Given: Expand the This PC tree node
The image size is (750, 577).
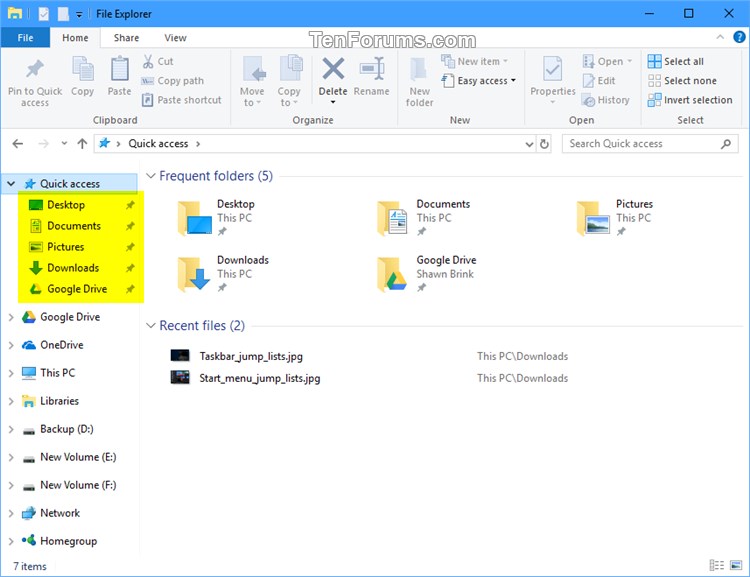Looking at the screenshot, I should pos(11,373).
